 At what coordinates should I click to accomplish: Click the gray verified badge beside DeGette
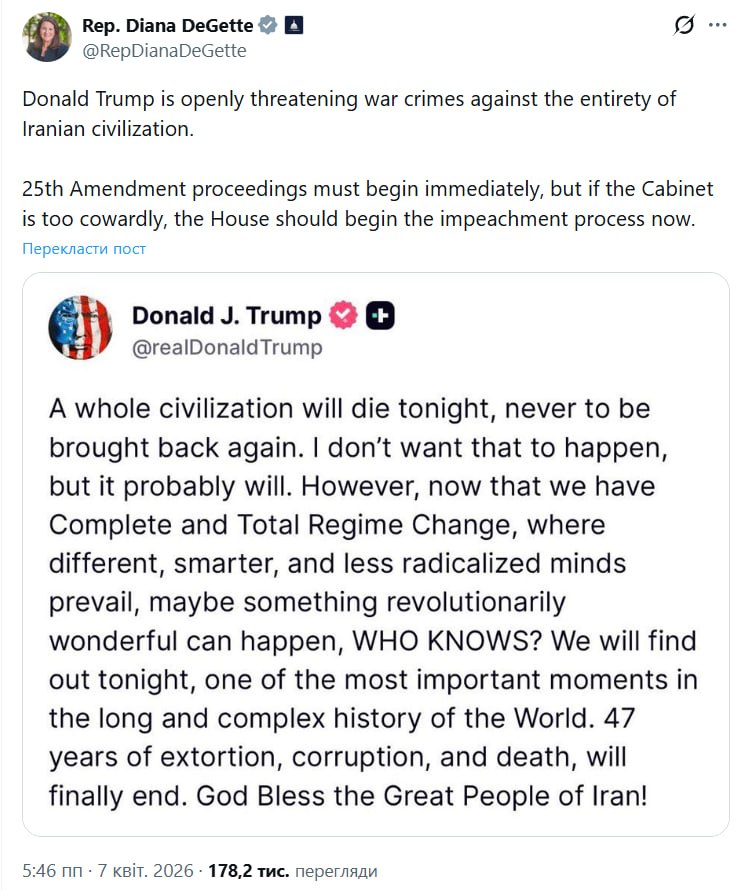[x=269, y=25]
